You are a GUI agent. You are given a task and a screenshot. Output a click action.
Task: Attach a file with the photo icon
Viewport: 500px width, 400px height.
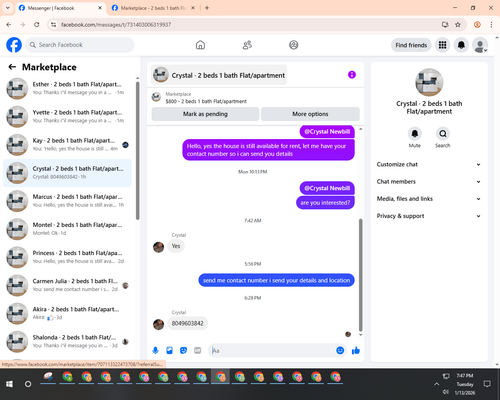169,350
